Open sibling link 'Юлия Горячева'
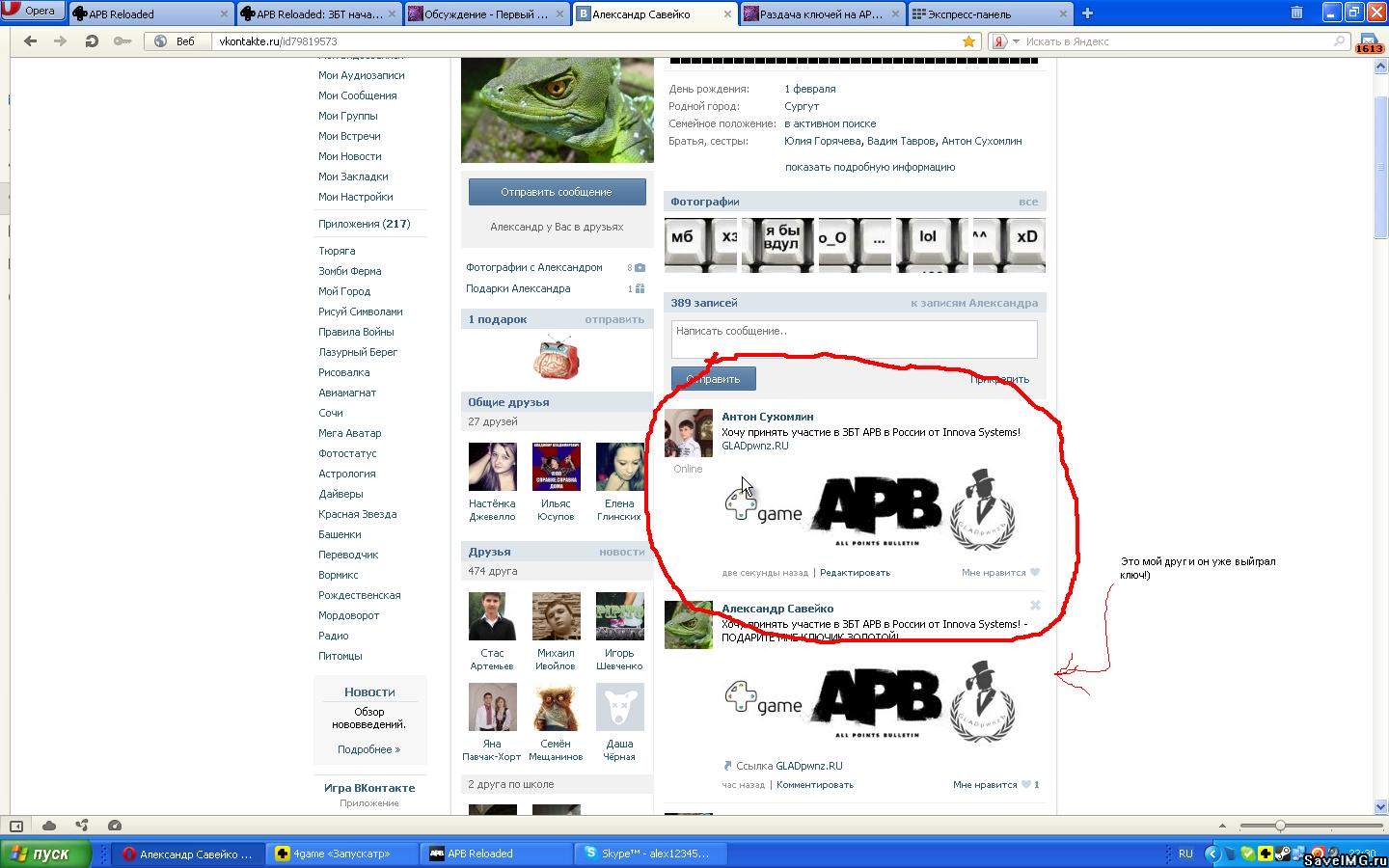The height and width of the screenshot is (868, 1389). pos(823,141)
